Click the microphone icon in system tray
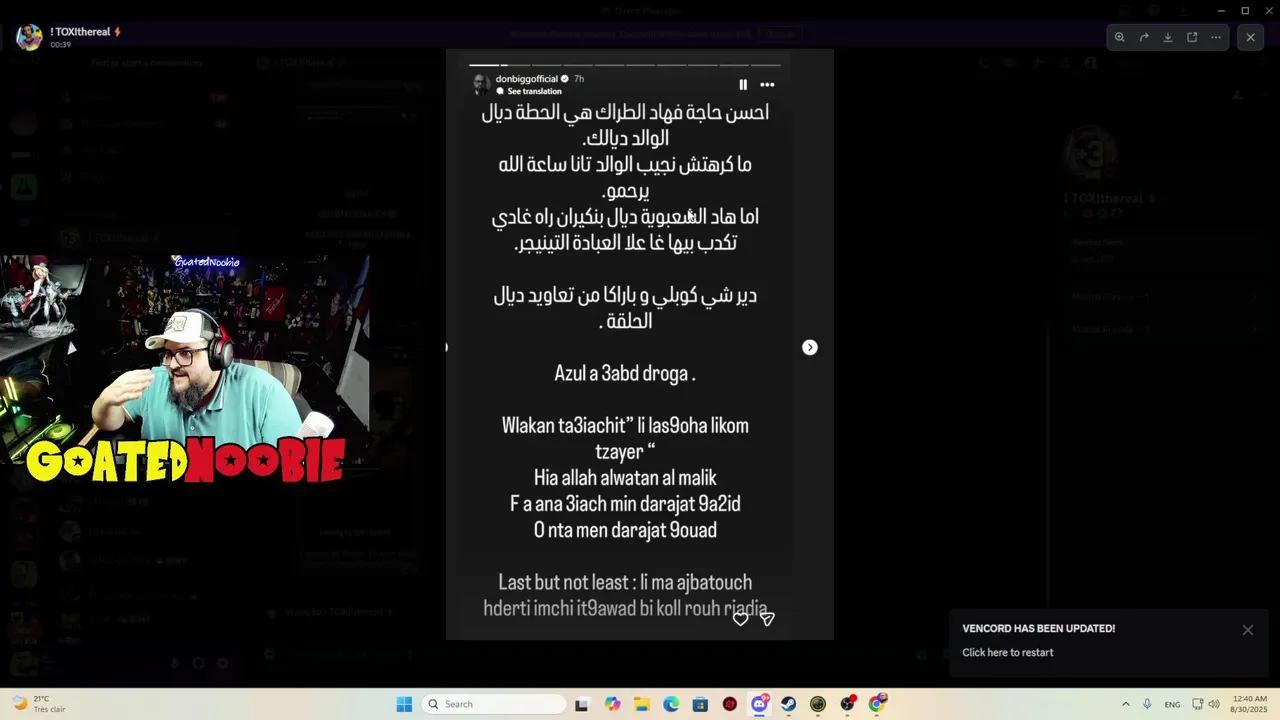The height and width of the screenshot is (720, 1280). (1147, 704)
